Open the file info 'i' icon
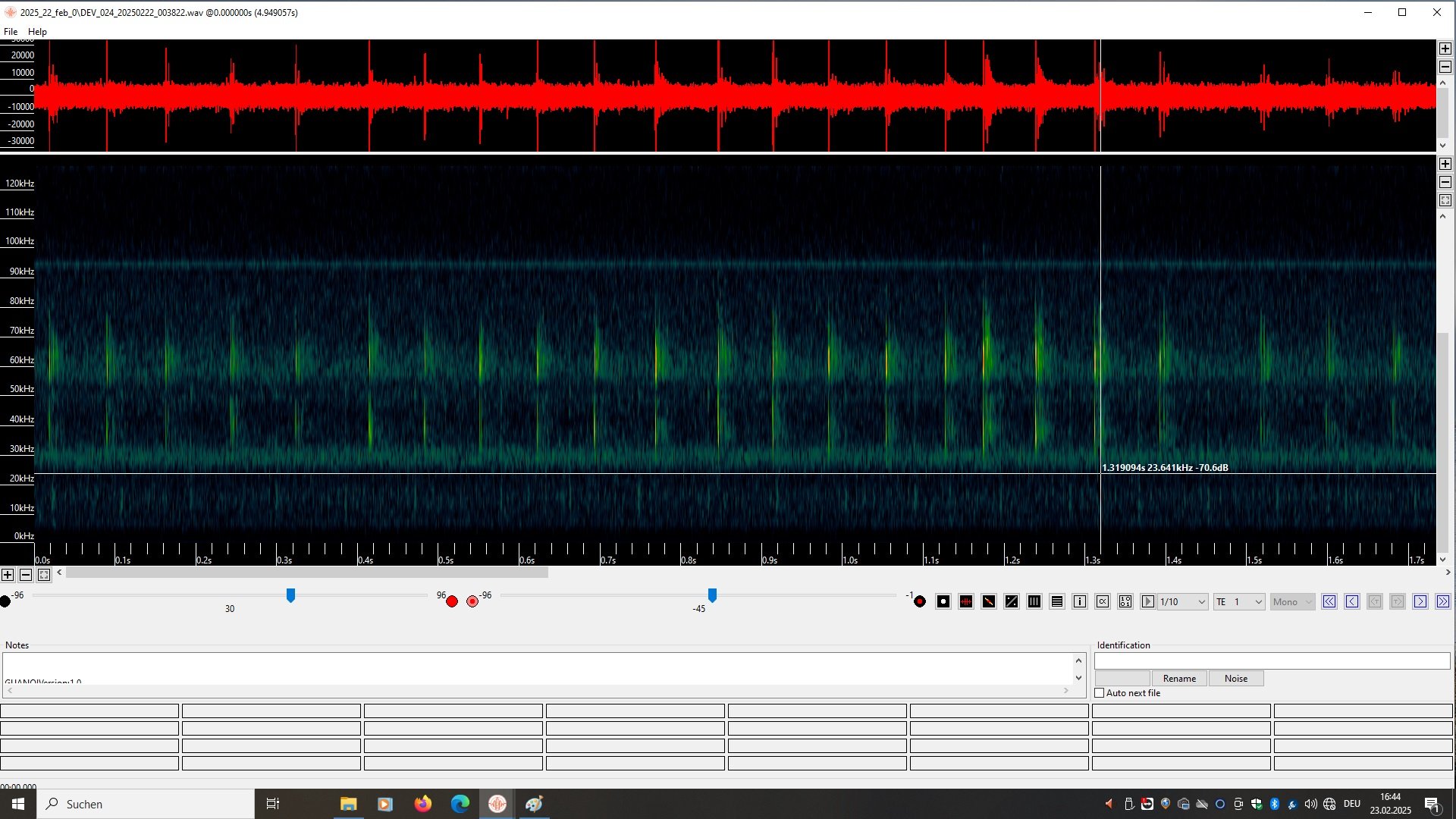 click(1079, 601)
